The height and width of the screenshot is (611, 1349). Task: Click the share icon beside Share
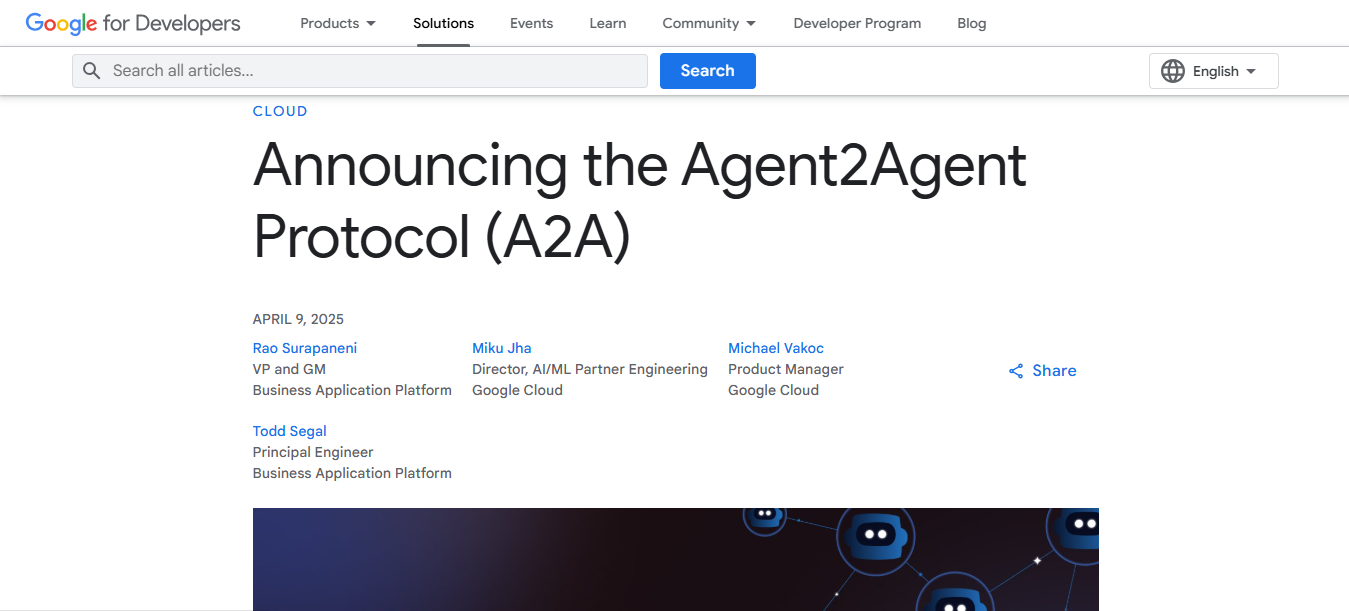(1016, 371)
